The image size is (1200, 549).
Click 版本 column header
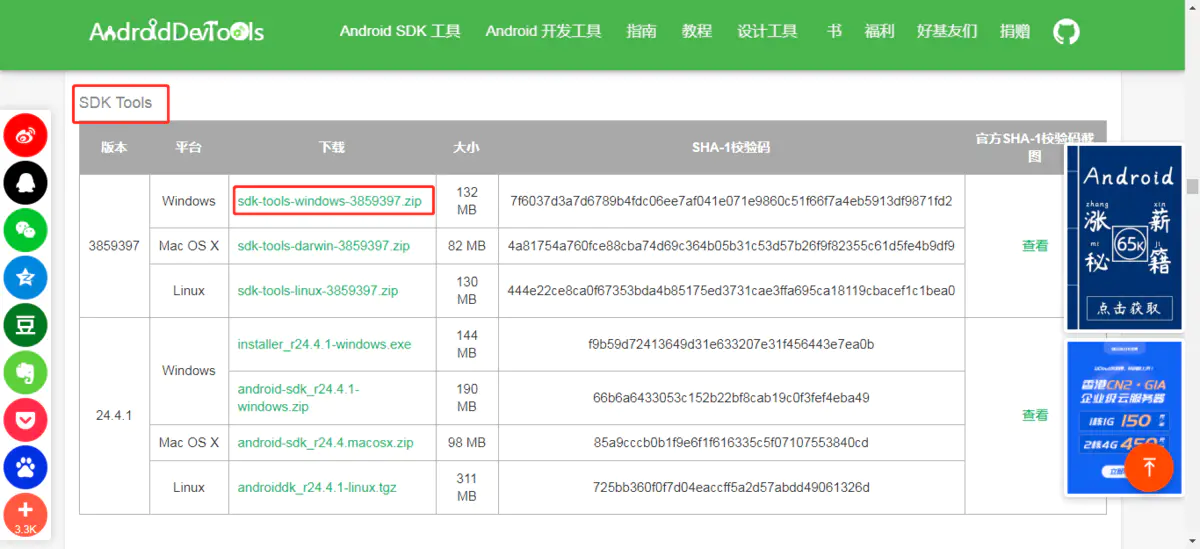(x=114, y=147)
